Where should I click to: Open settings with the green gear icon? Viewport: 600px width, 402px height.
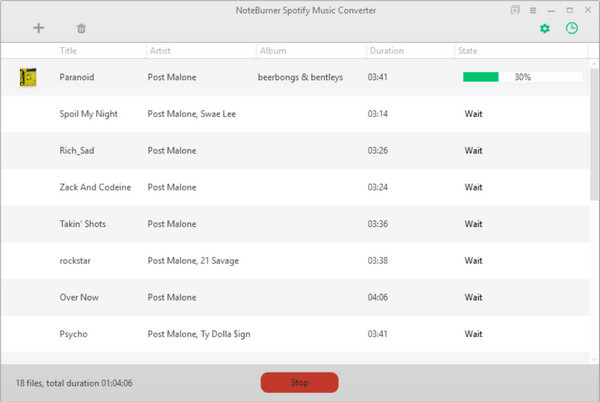pos(545,28)
